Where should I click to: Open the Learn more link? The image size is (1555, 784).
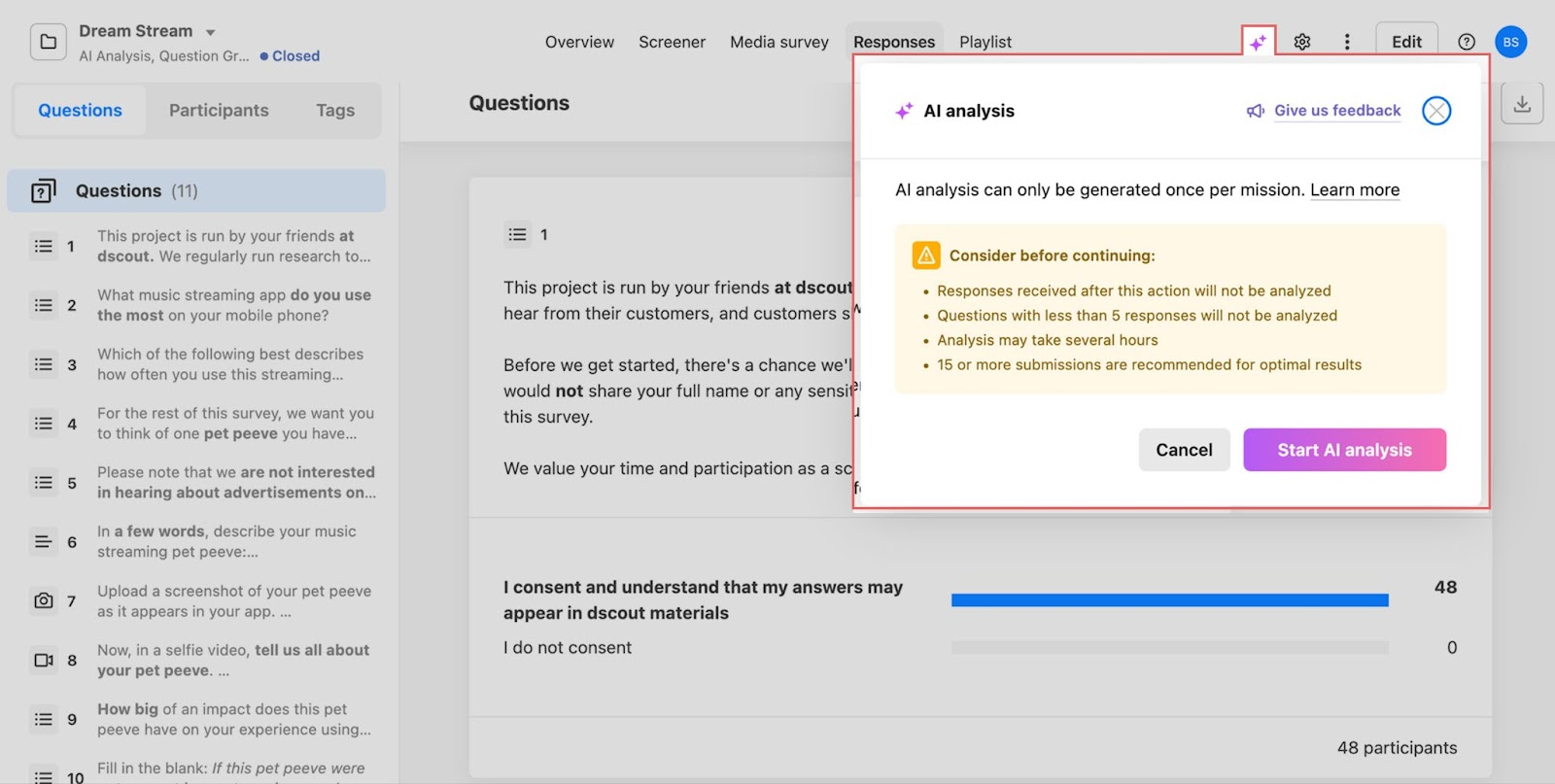click(1354, 190)
